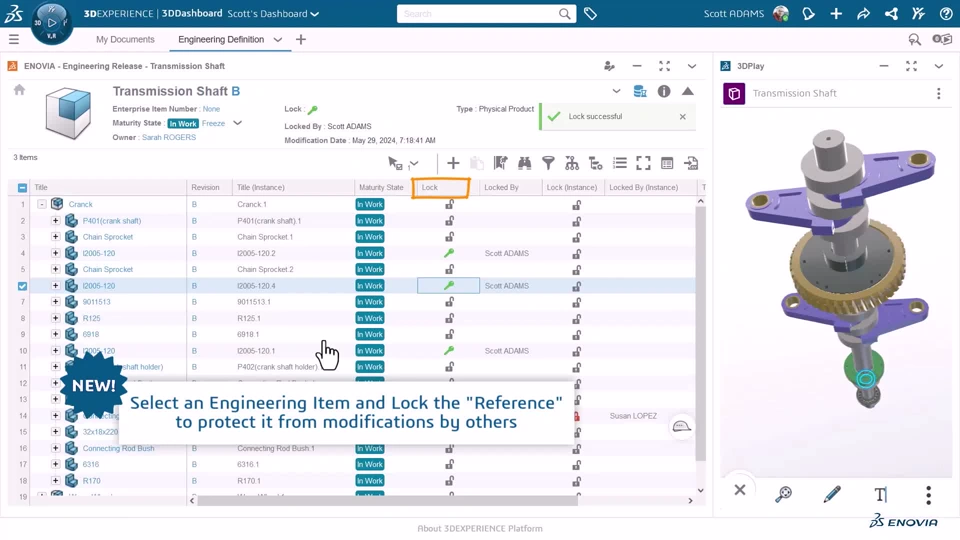Viewport: 960px width, 540px height.
Task: Open Sarah ROGERS owner link
Action: (x=169, y=137)
